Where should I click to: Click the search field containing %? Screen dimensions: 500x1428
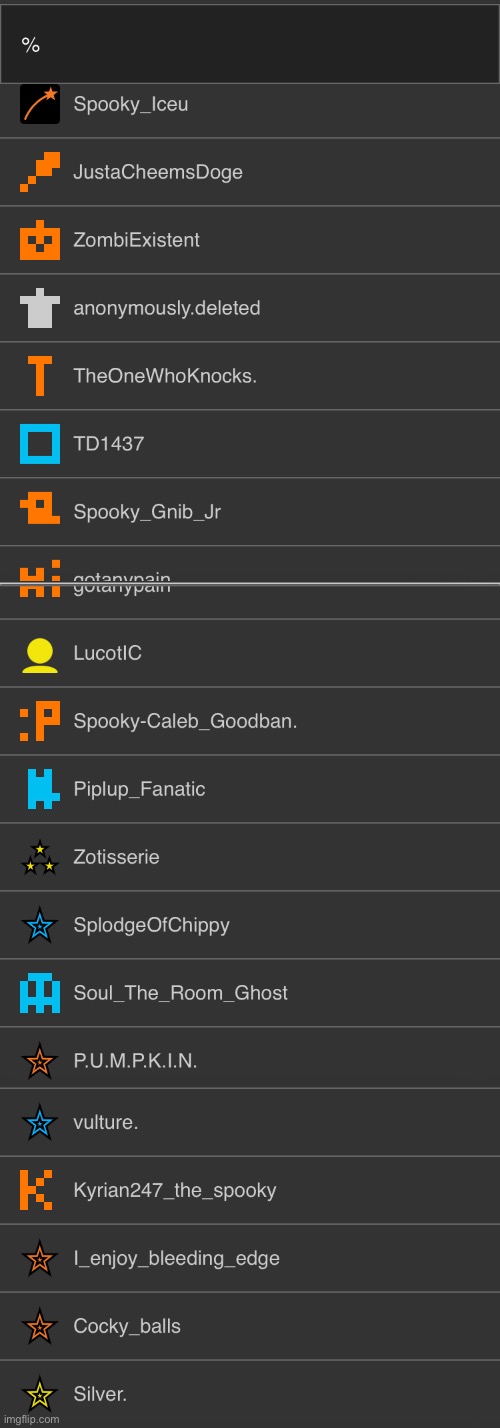point(250,44)
